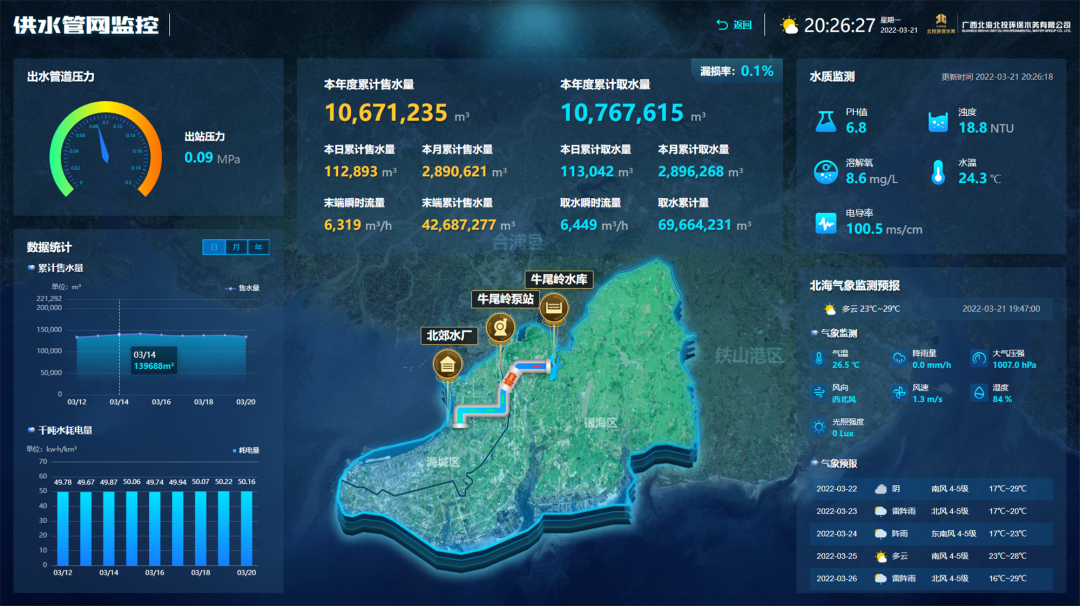Click the 铁山港区 map region label

(749, 355)
